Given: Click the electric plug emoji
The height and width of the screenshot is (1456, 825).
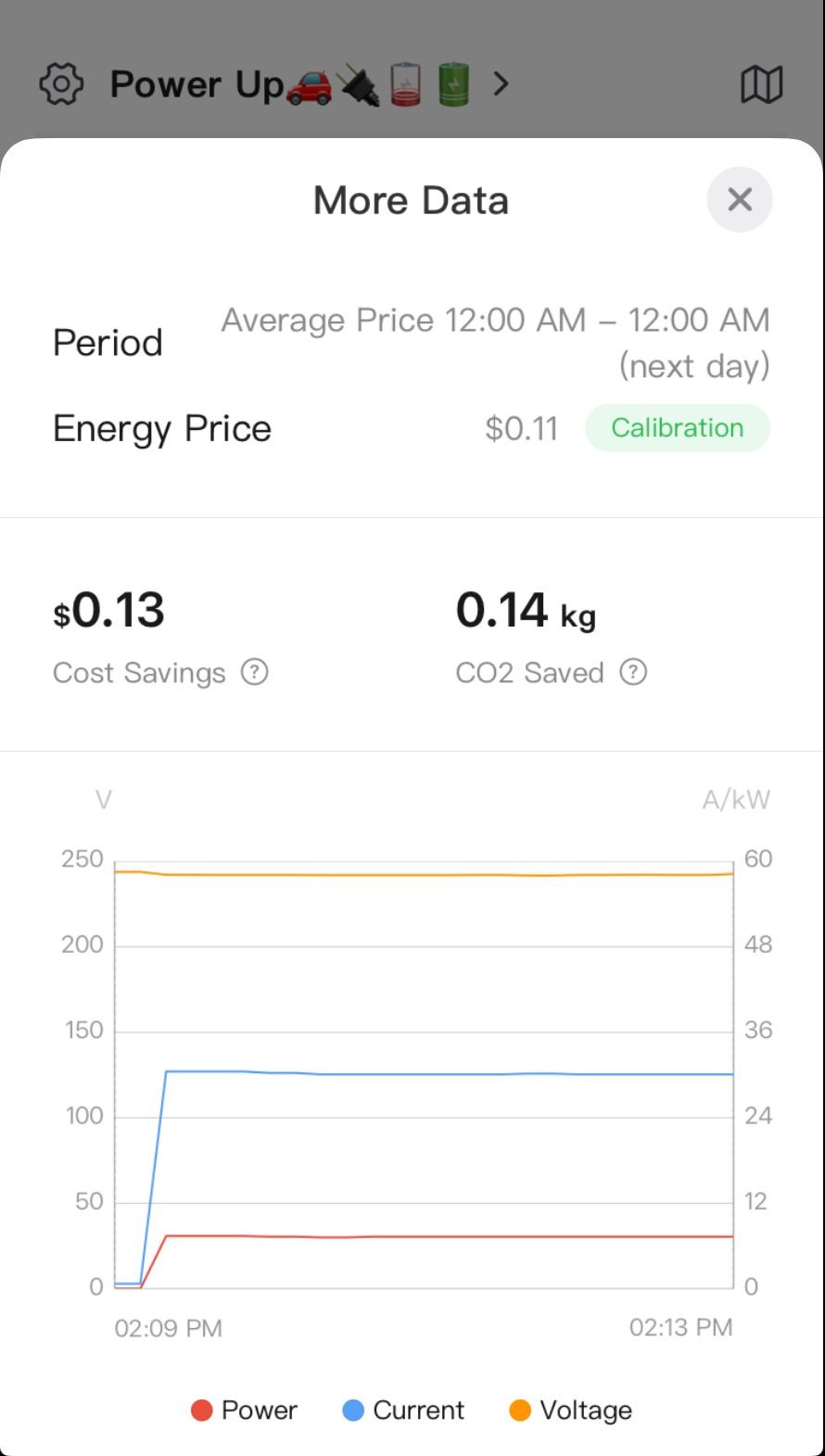Looking at the screenshot, I should pos(358,85).
